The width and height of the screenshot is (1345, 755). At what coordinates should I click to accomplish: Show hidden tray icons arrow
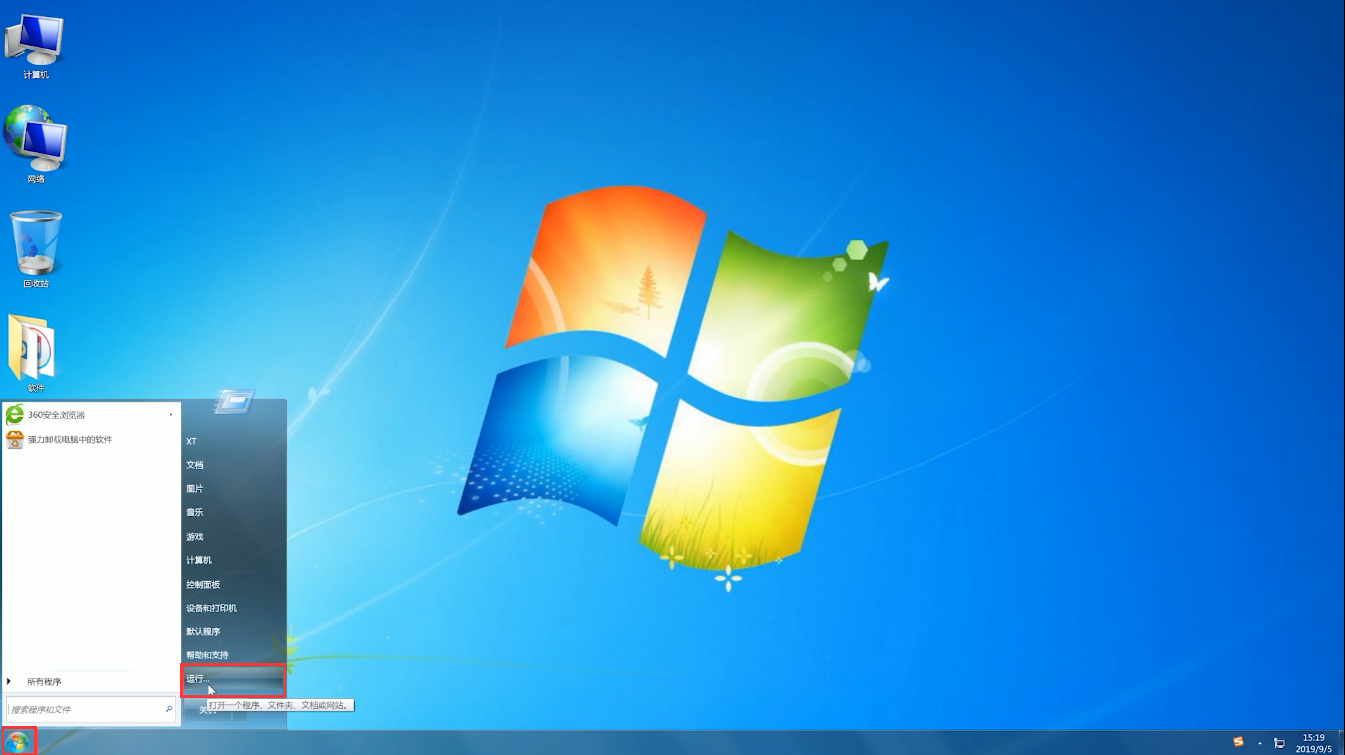point(1260,743)
